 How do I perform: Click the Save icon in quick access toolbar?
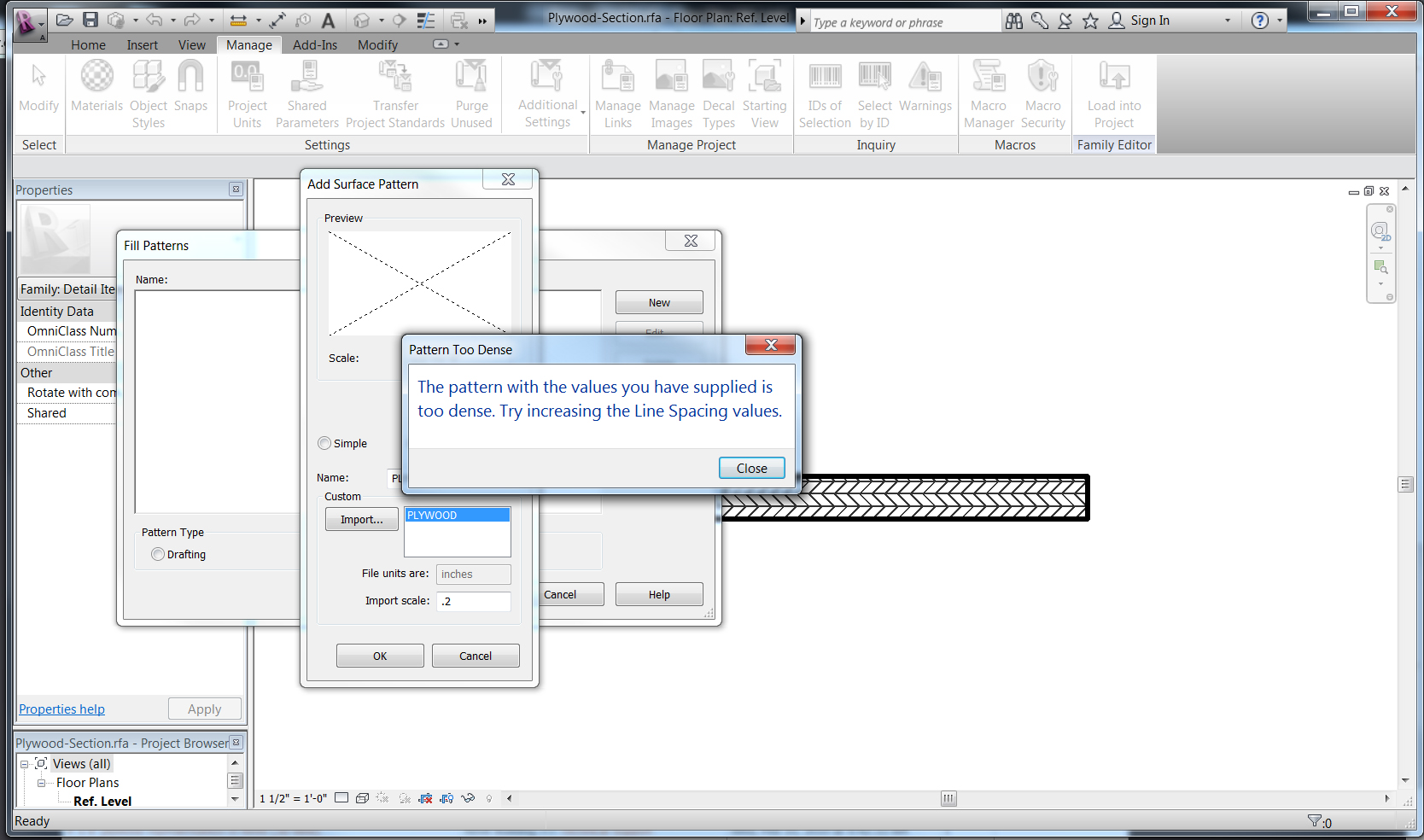click(90, 20)
